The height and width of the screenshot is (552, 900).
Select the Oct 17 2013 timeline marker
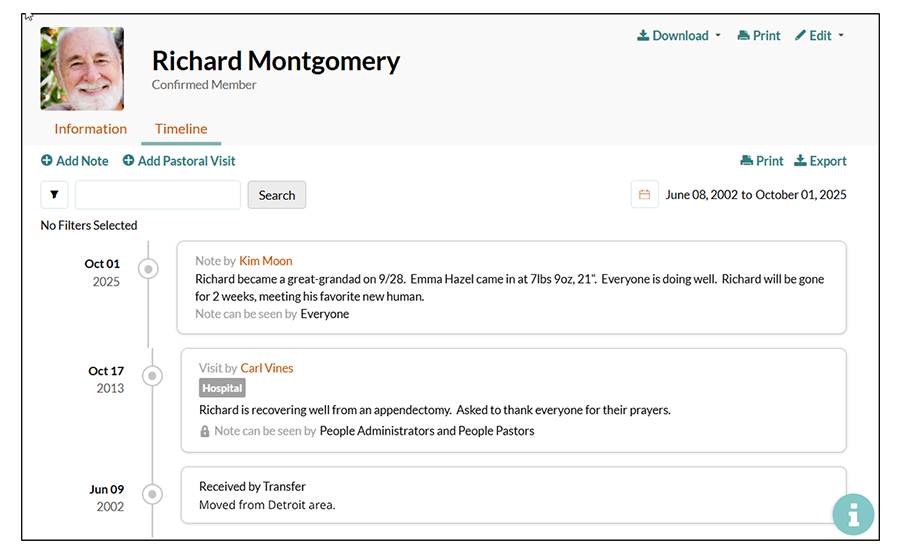pyautogui.click(x=152, y=376)
